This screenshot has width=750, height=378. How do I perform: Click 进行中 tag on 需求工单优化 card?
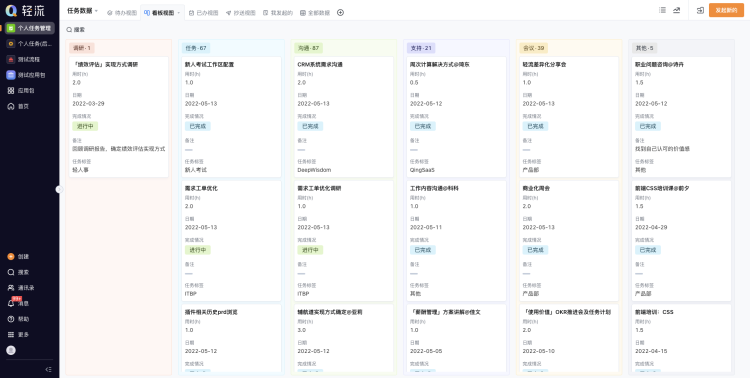pos(198,250)
